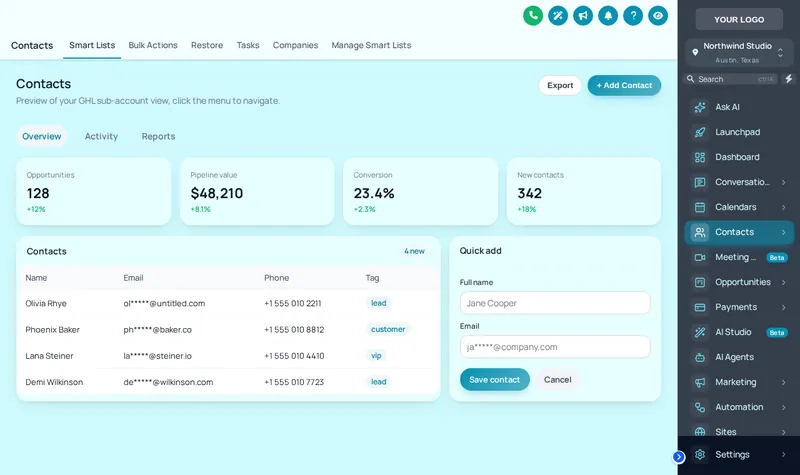Click the Ask AI sparkle icon
Viewport: 800px width, 475px height.
click(700, 107)
